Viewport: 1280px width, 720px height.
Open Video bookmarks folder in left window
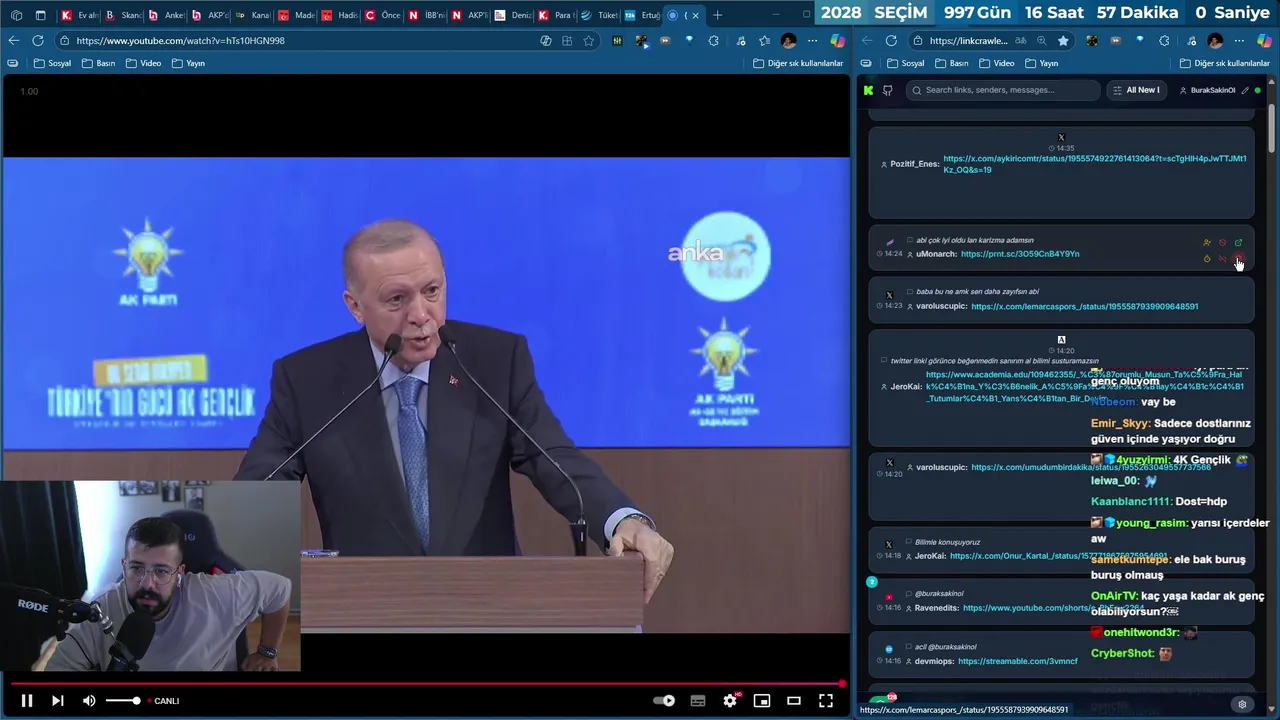pyautogui.click(x=143, y=63)
